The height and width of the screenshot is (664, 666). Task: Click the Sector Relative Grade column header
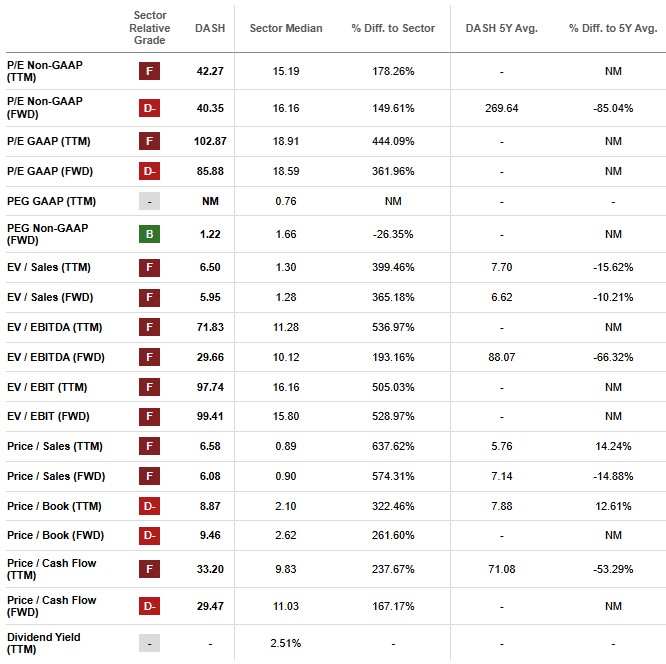pos(149,28)
